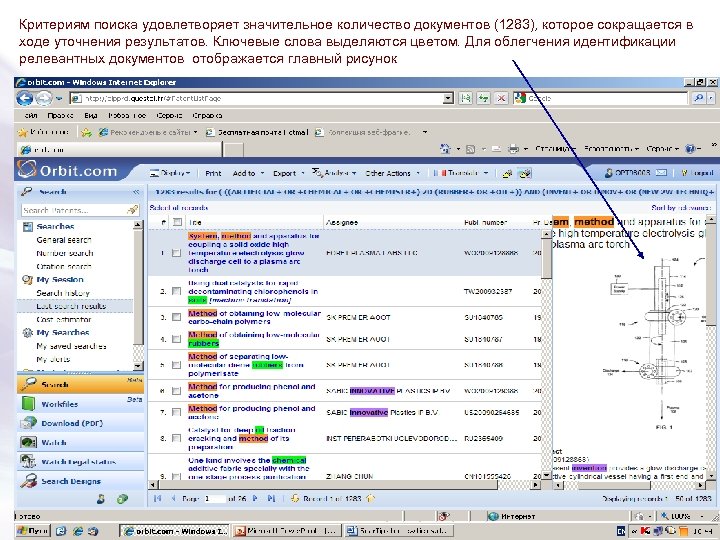Open My saved searches in sidebar
Viewport: 720px width, 540px height.
click(x=71, y=346)
